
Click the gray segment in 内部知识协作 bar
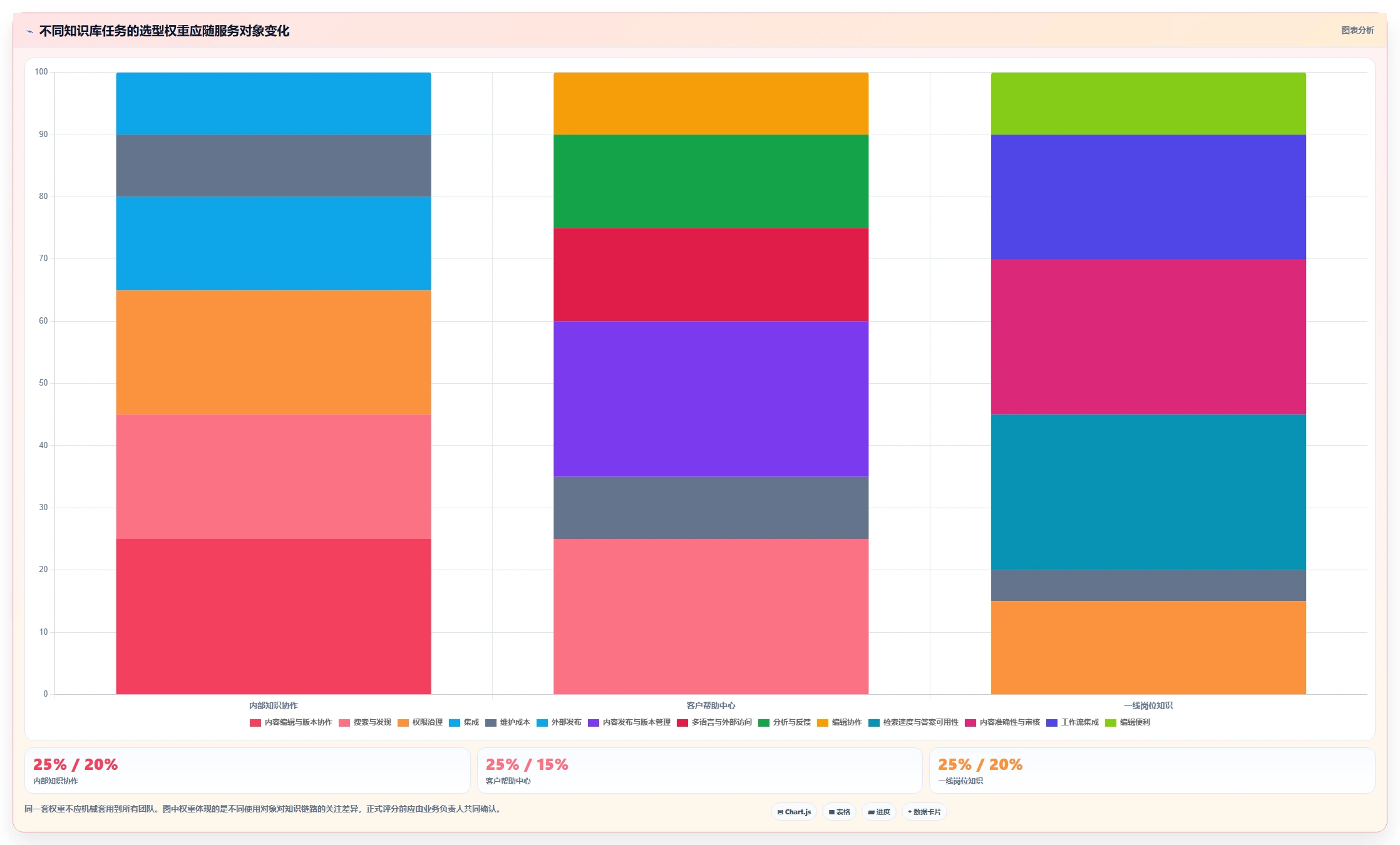coord(274,166)
